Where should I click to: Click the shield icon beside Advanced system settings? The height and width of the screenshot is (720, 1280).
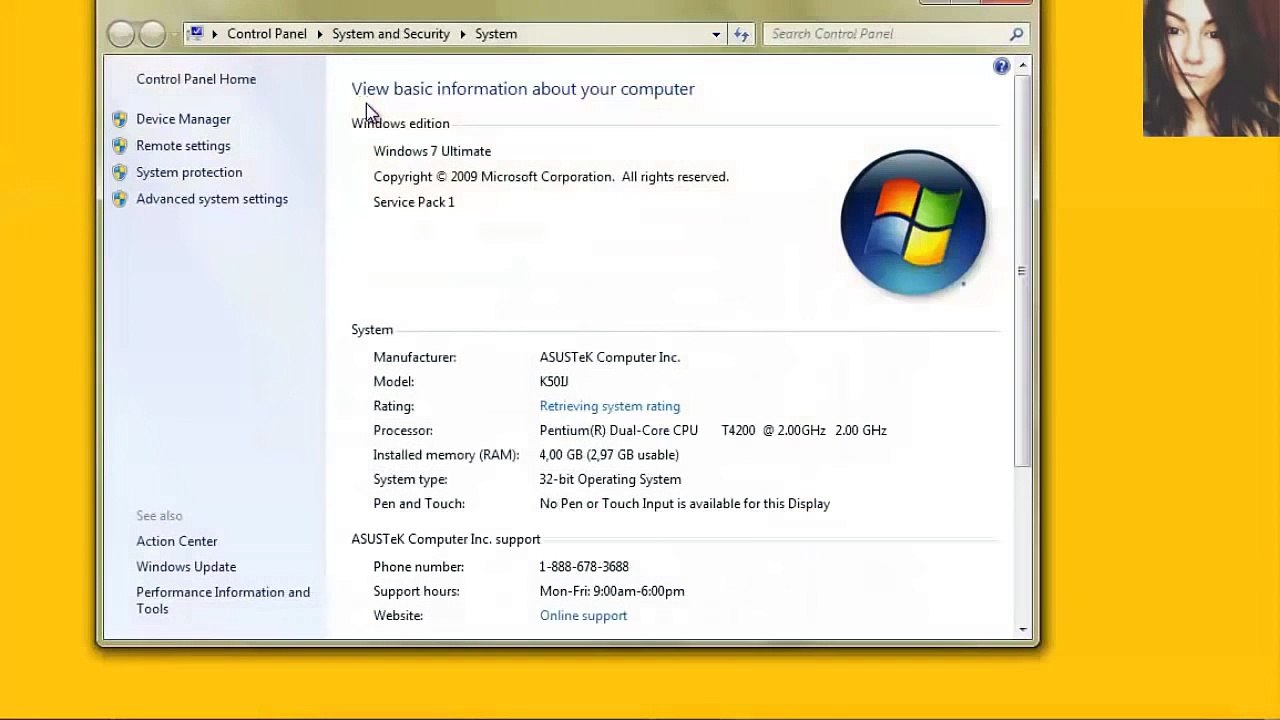[x=120, y=199]
